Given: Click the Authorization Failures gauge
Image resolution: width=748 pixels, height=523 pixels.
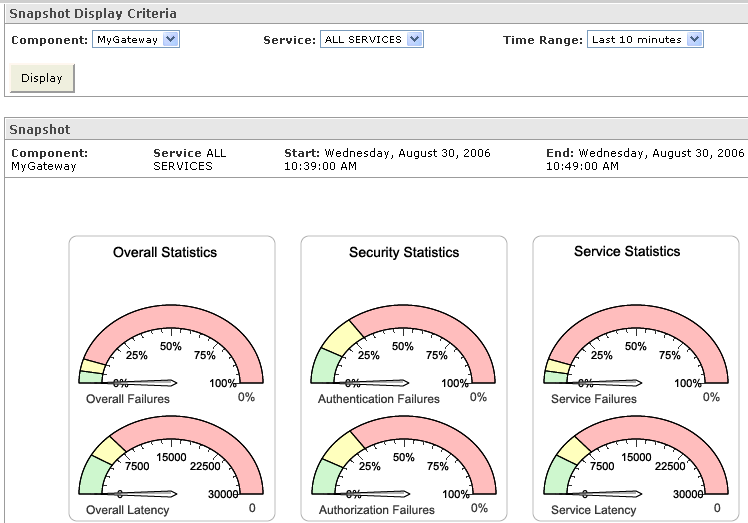Looking at the screenshot, I should point(404,455).
